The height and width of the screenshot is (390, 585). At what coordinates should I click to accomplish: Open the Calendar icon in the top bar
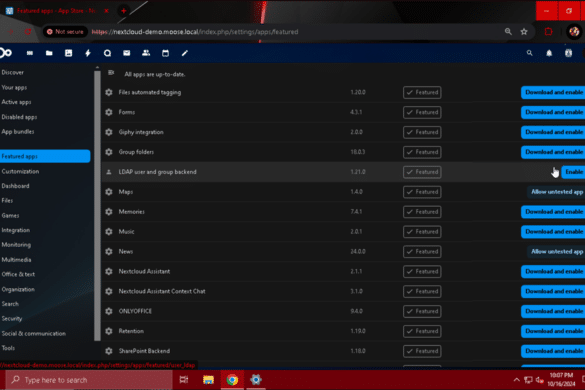(165, 53)
